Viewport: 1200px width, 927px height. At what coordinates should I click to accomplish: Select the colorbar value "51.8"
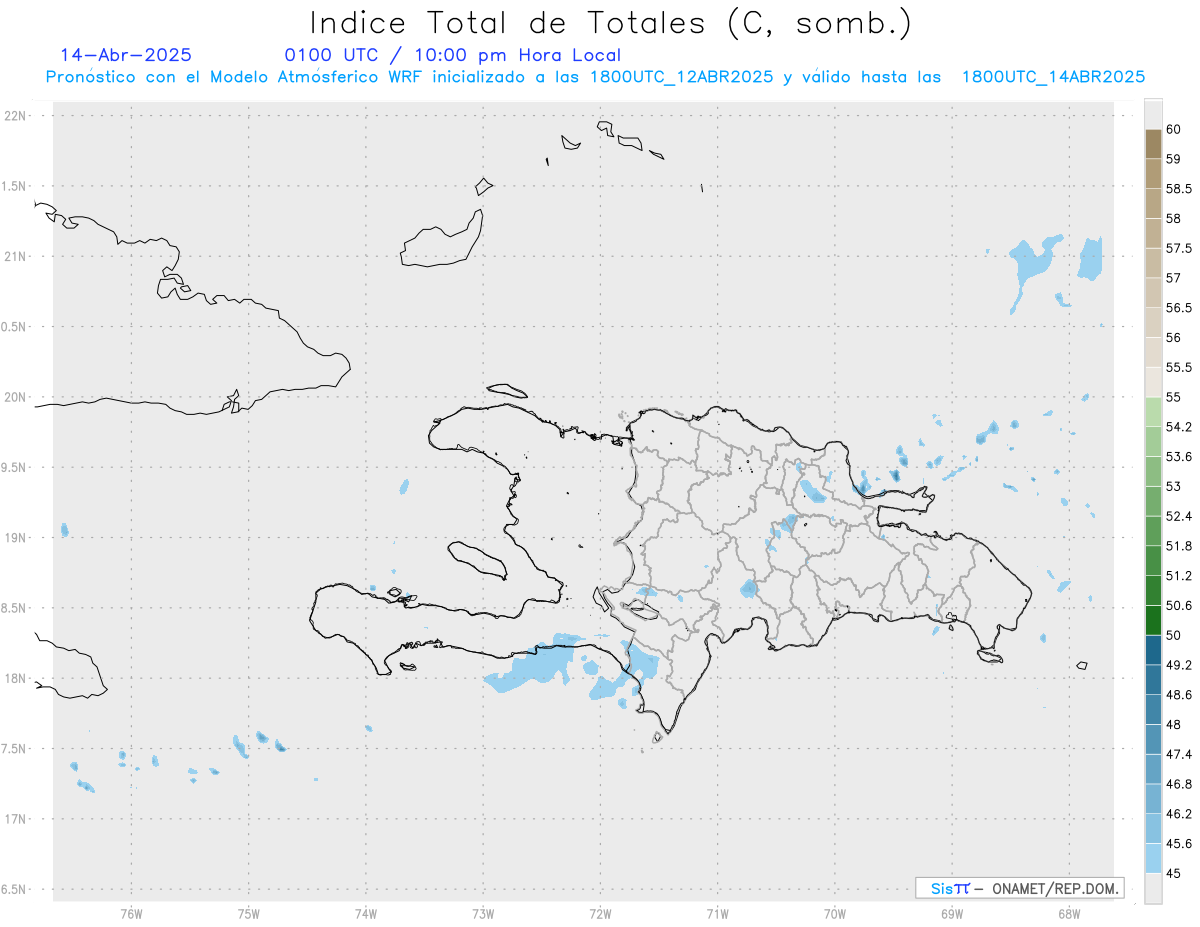[1178, 546]
